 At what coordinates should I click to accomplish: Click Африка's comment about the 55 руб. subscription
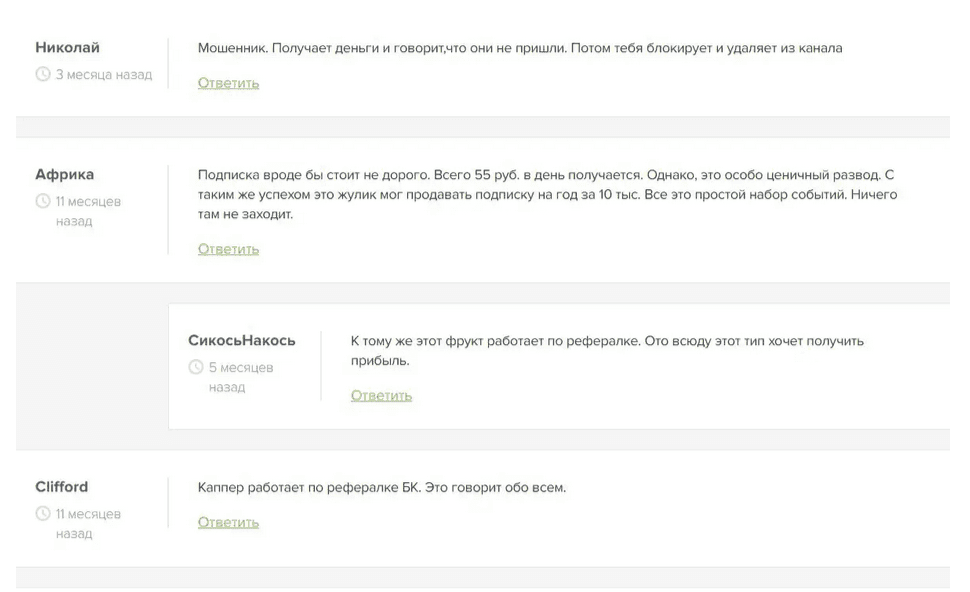(x=548, y=194)
